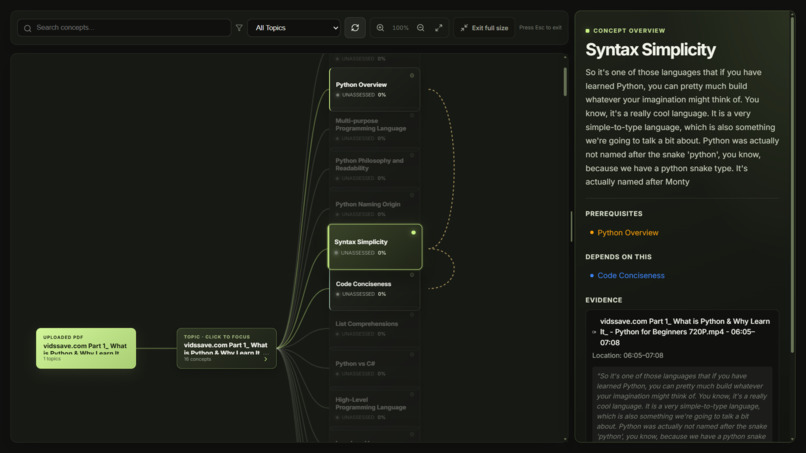Select the Code Conciseness concept node

[375, 291]
